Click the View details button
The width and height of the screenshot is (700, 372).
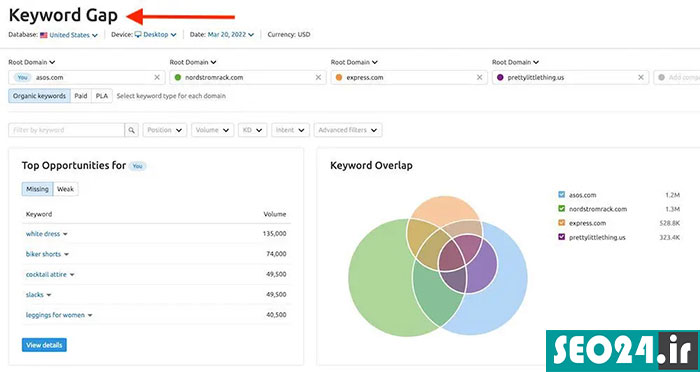44,345
